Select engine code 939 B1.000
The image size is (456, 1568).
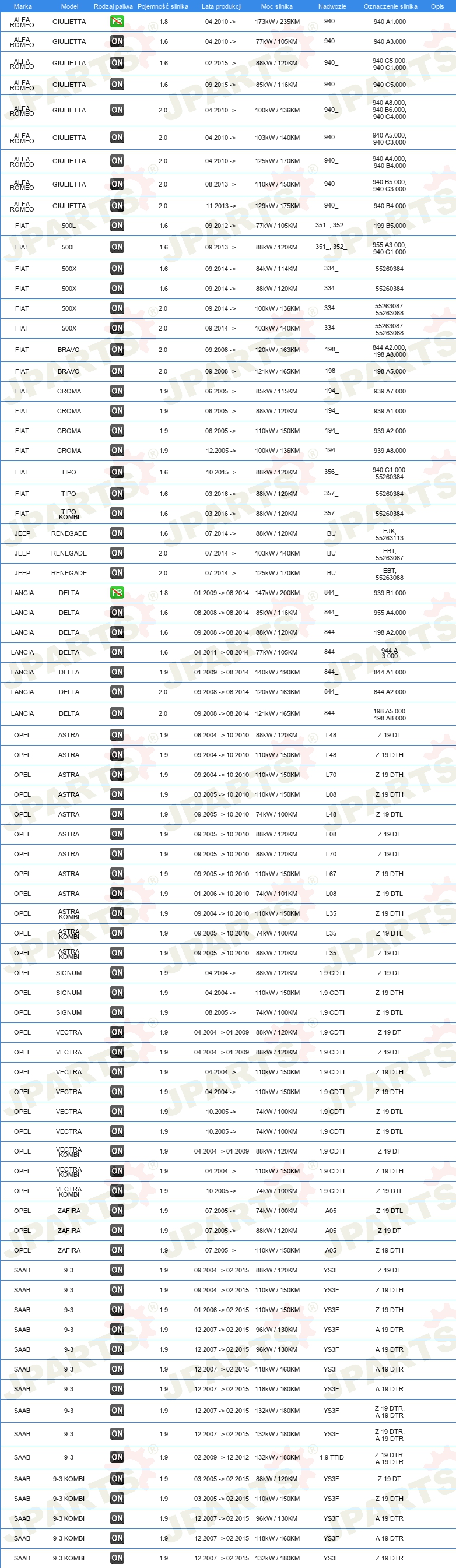tap(390, 593)
